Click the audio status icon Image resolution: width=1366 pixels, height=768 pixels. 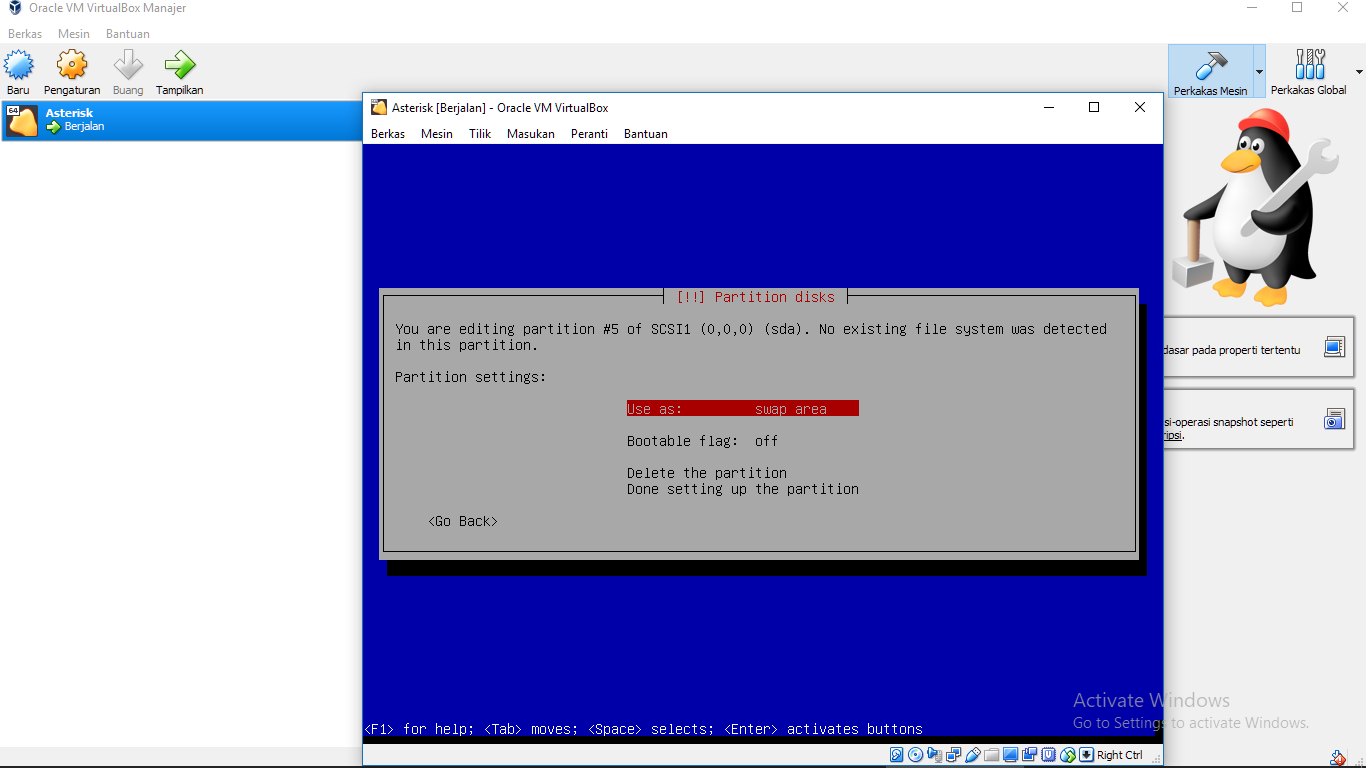click(x=934, y=755)
